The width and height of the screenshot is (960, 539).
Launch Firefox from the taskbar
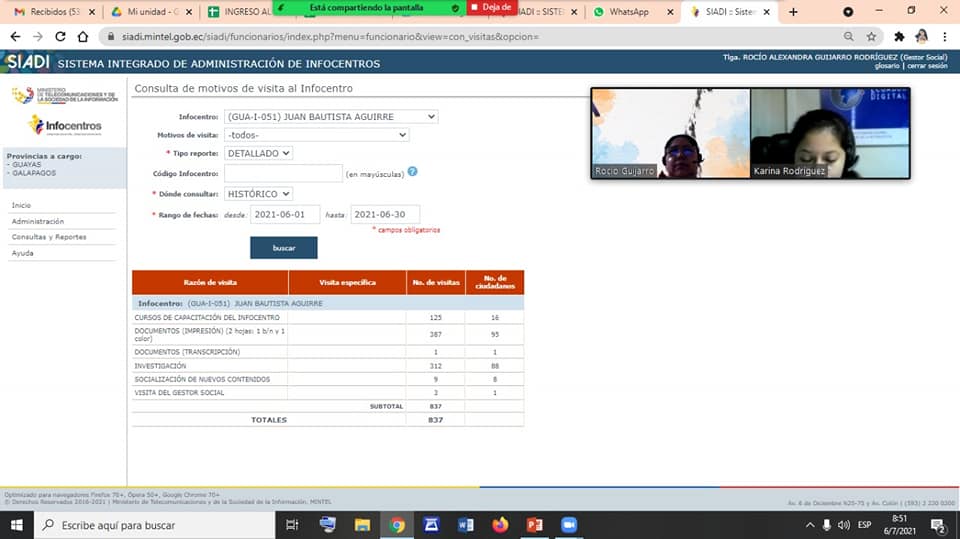click(500, 525)
